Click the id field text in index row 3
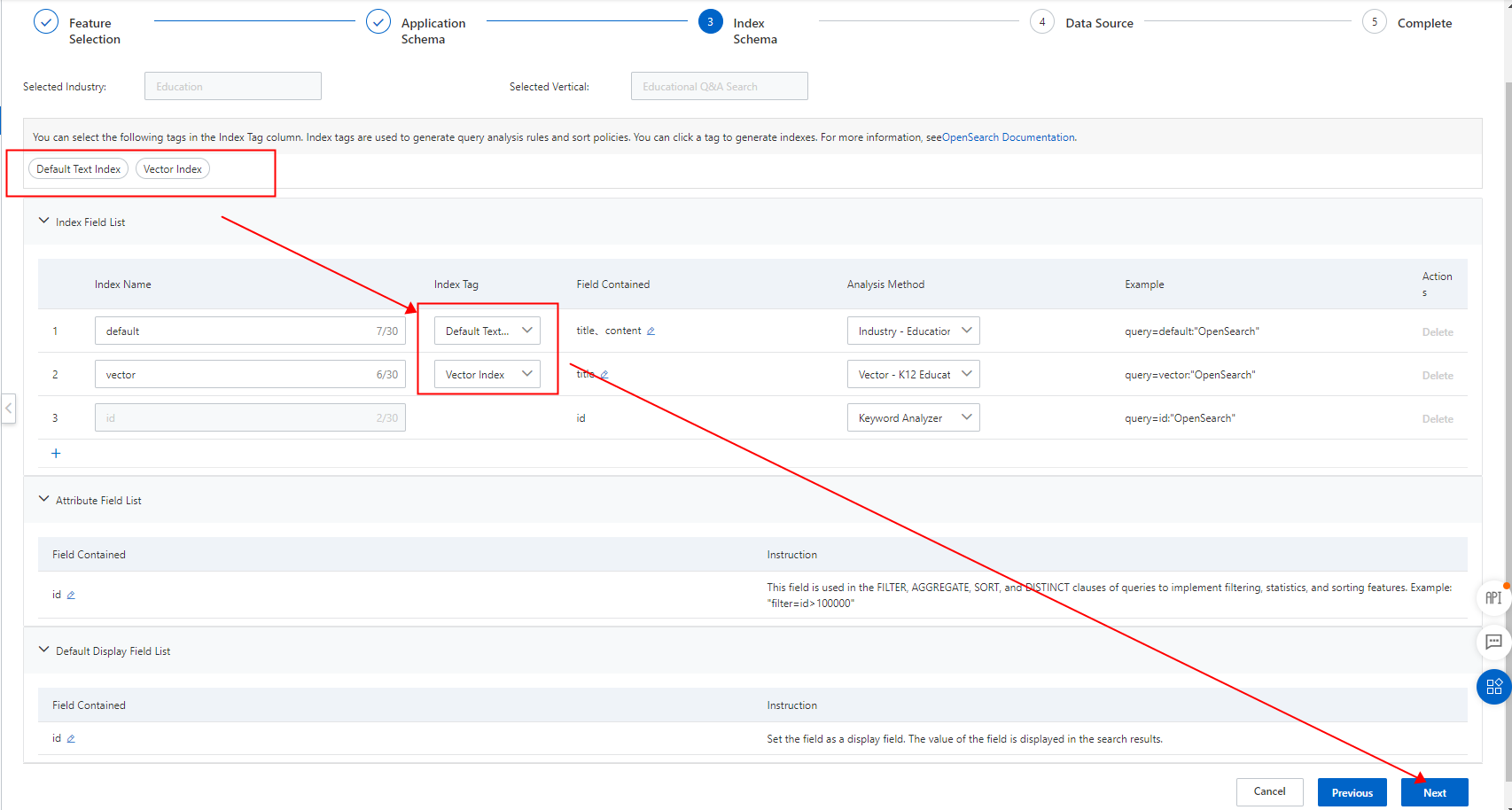 point(581,418)
